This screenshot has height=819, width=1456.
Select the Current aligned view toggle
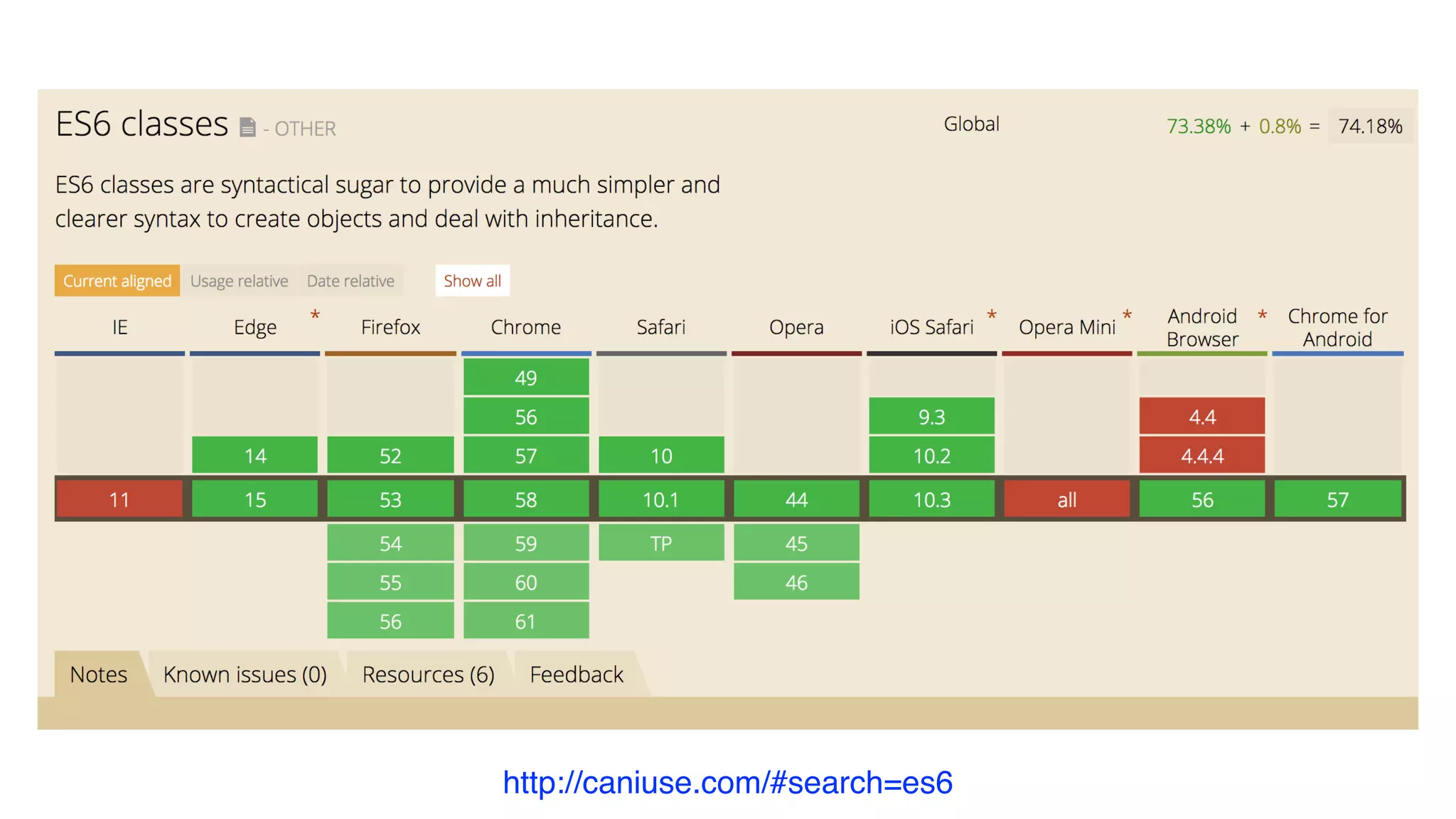pyautogui.click(x=117, y=281)
